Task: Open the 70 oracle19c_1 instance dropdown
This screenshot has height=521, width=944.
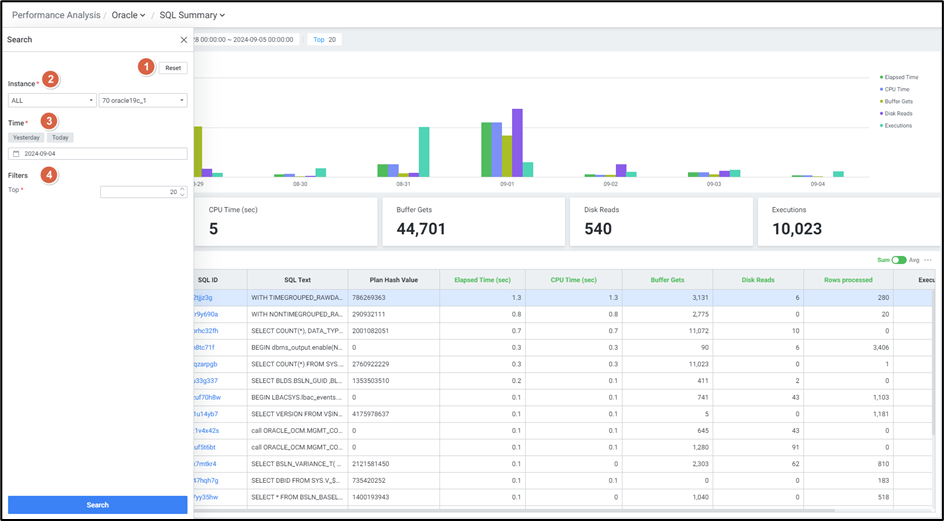Action: pos(142,100)
